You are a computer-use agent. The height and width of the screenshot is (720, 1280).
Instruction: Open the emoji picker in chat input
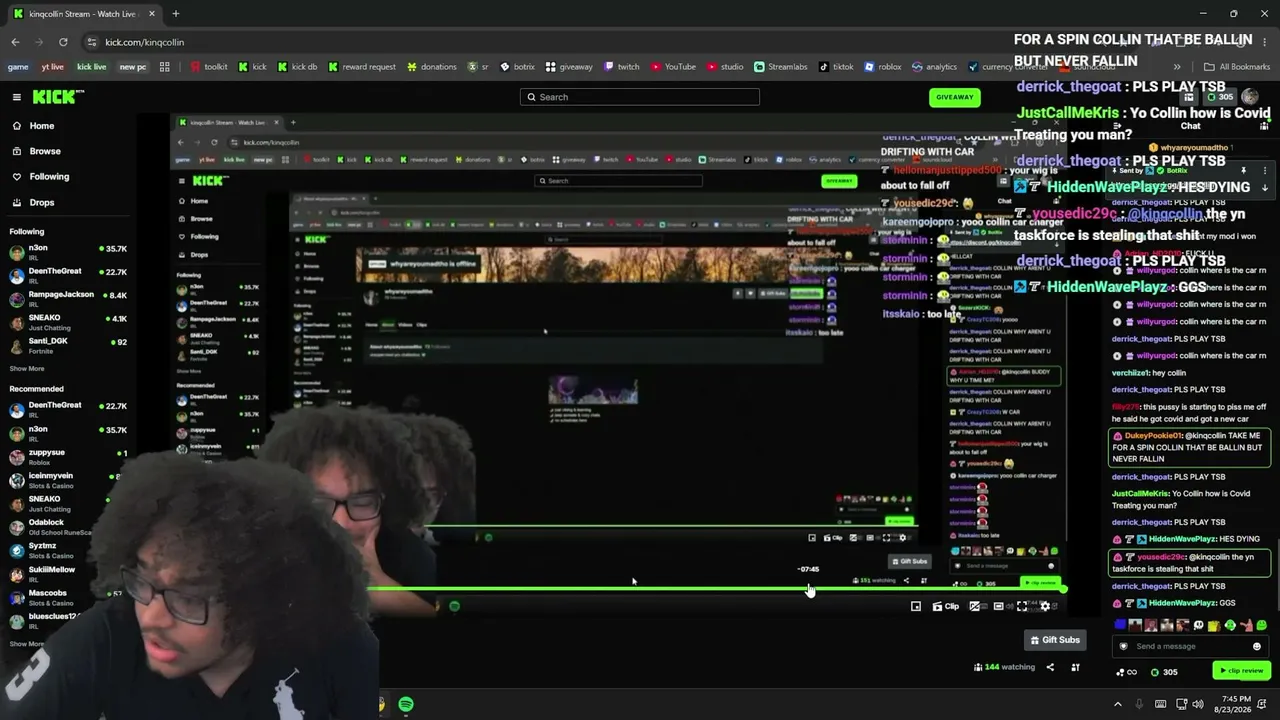pyautogui.click(x=1257, y=646)
